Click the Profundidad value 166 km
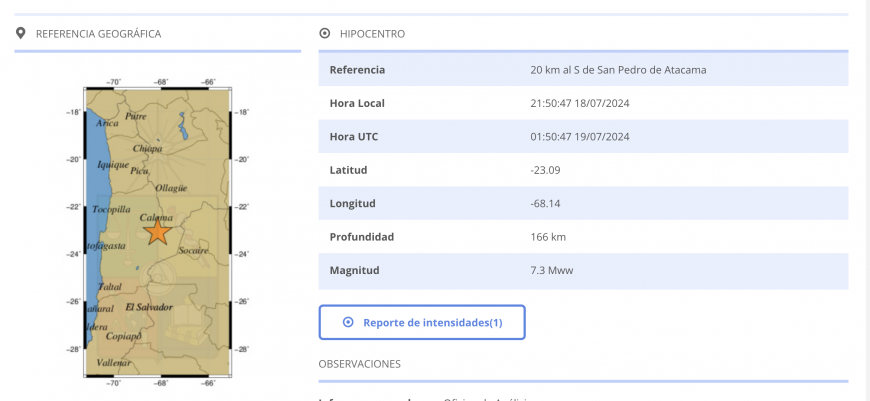This screenshot has width=870, height=401. 548,237
